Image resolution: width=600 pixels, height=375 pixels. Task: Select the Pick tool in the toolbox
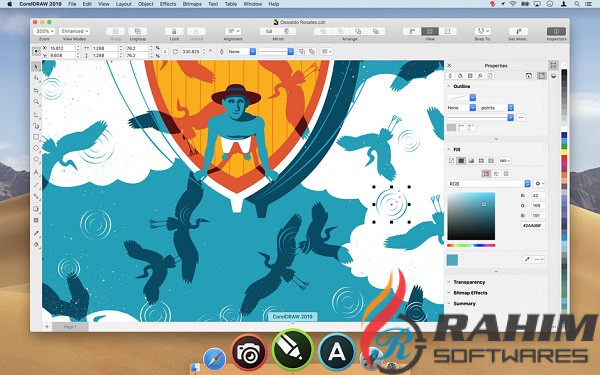point(36,67)
